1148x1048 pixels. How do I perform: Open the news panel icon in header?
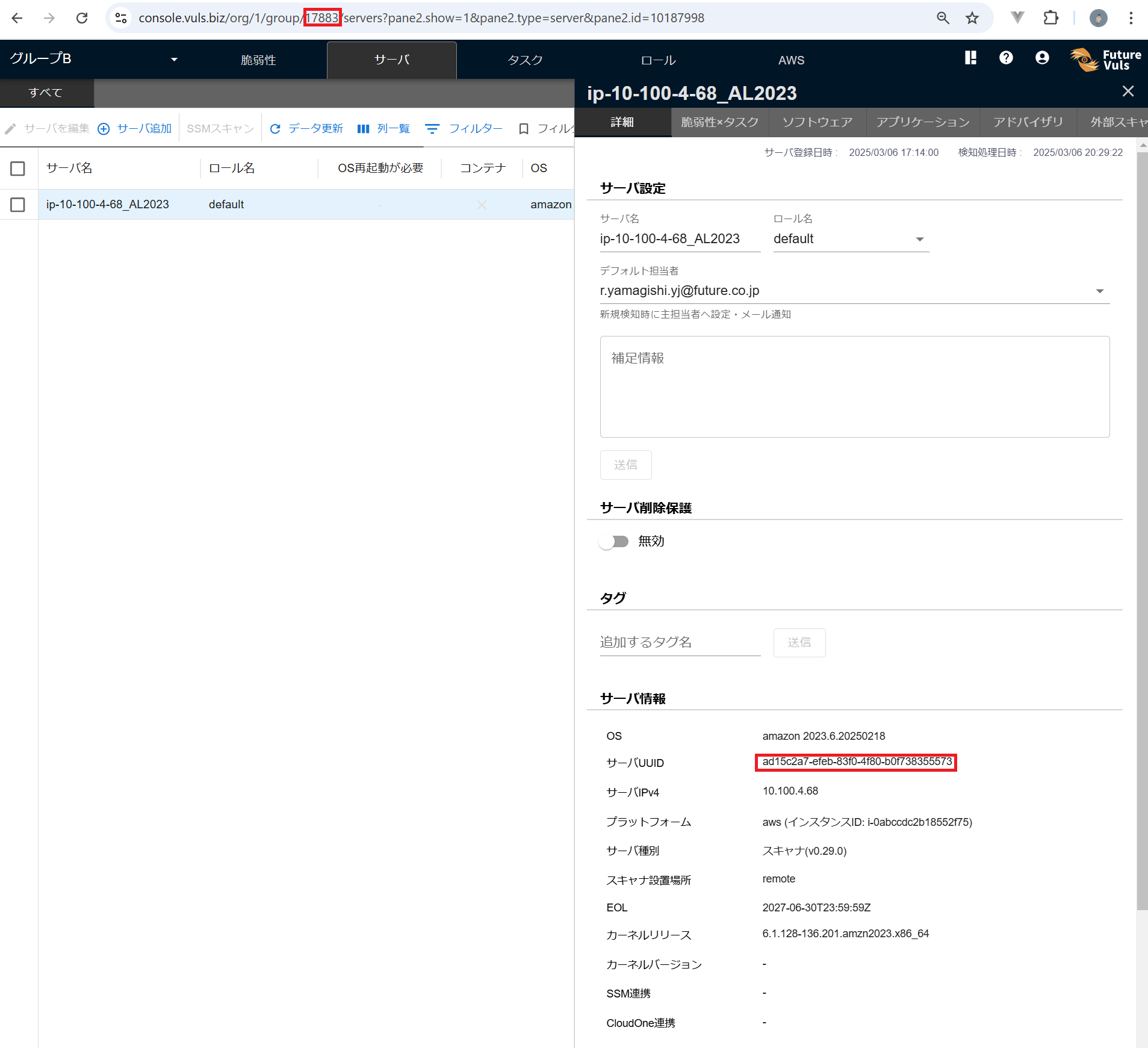tap(970, 58)
